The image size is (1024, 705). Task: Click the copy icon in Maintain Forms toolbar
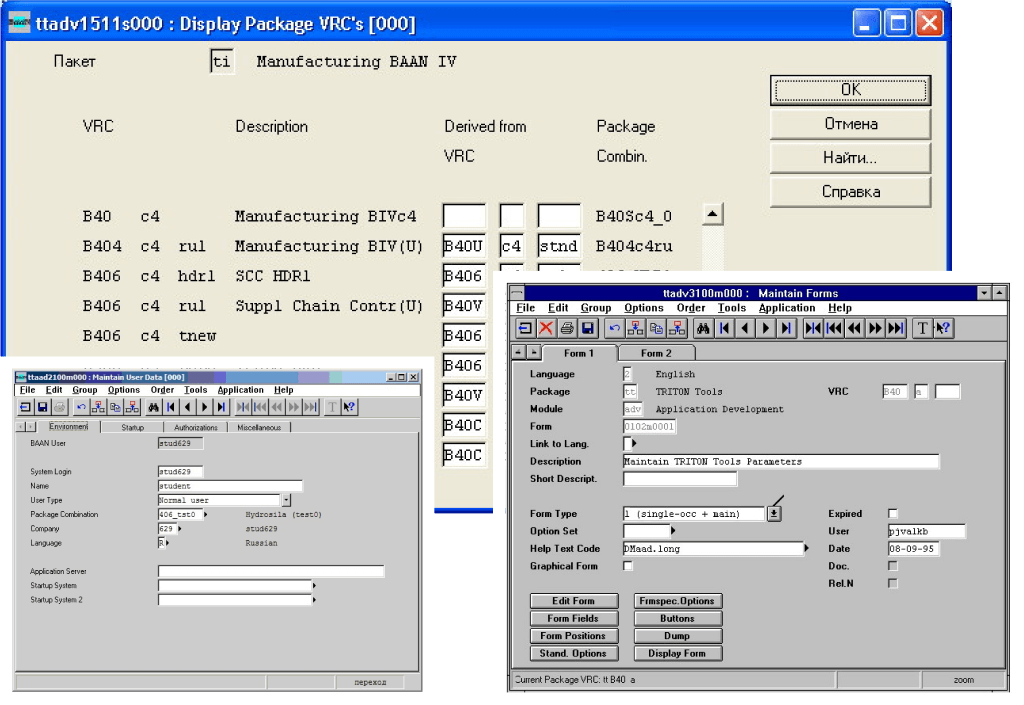pos(656,328)
